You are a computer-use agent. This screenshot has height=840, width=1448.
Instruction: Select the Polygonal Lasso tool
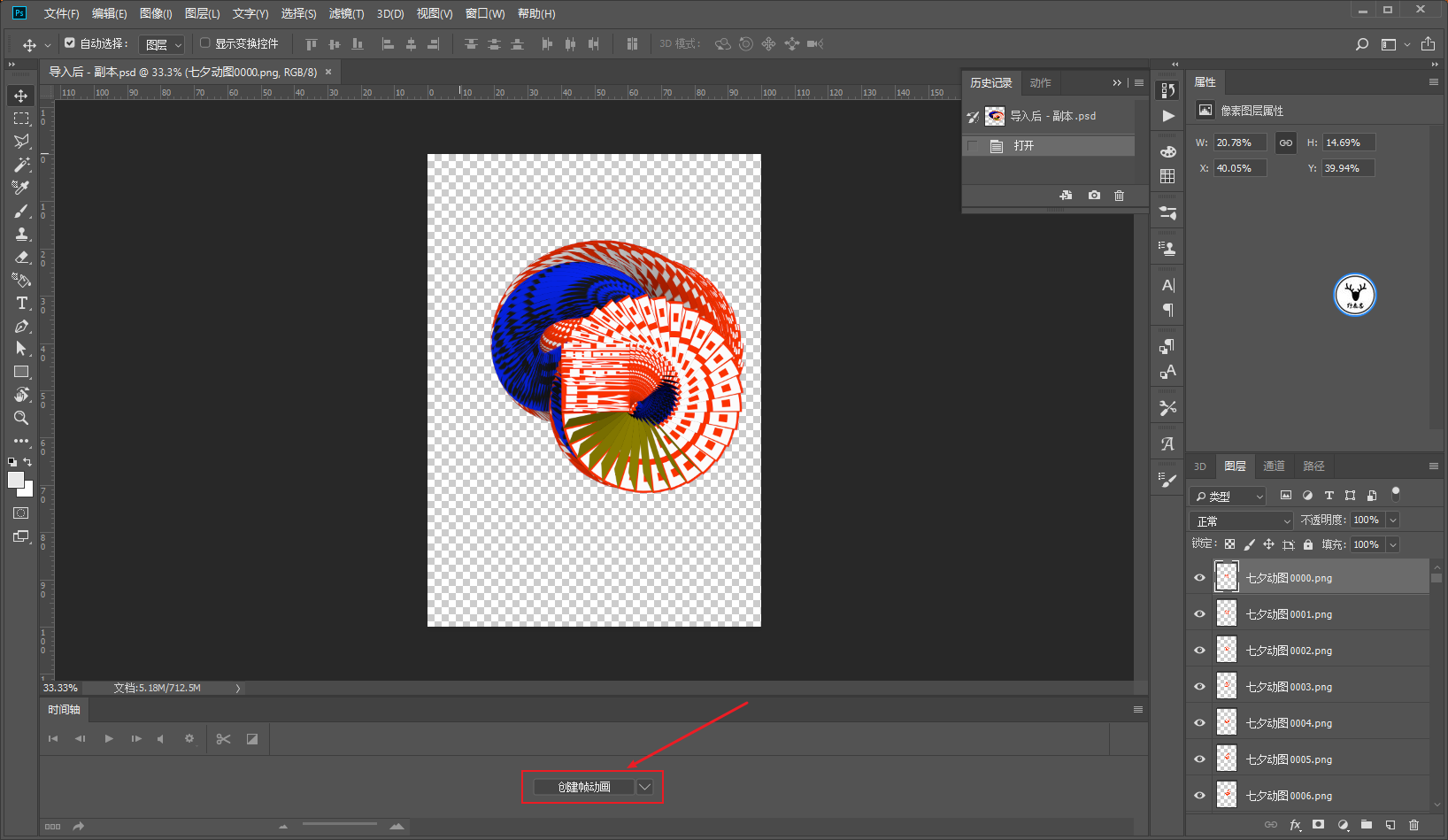coord(21,142)
